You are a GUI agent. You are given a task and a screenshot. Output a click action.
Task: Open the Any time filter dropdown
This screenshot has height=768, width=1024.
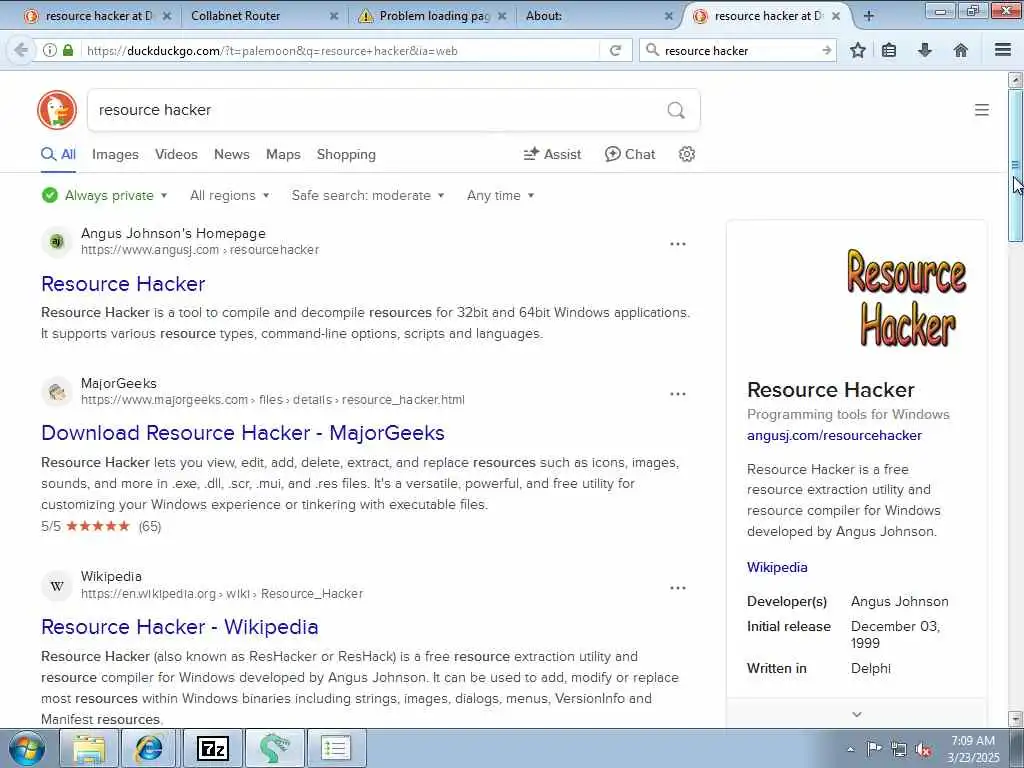click(x=500, y=195)
